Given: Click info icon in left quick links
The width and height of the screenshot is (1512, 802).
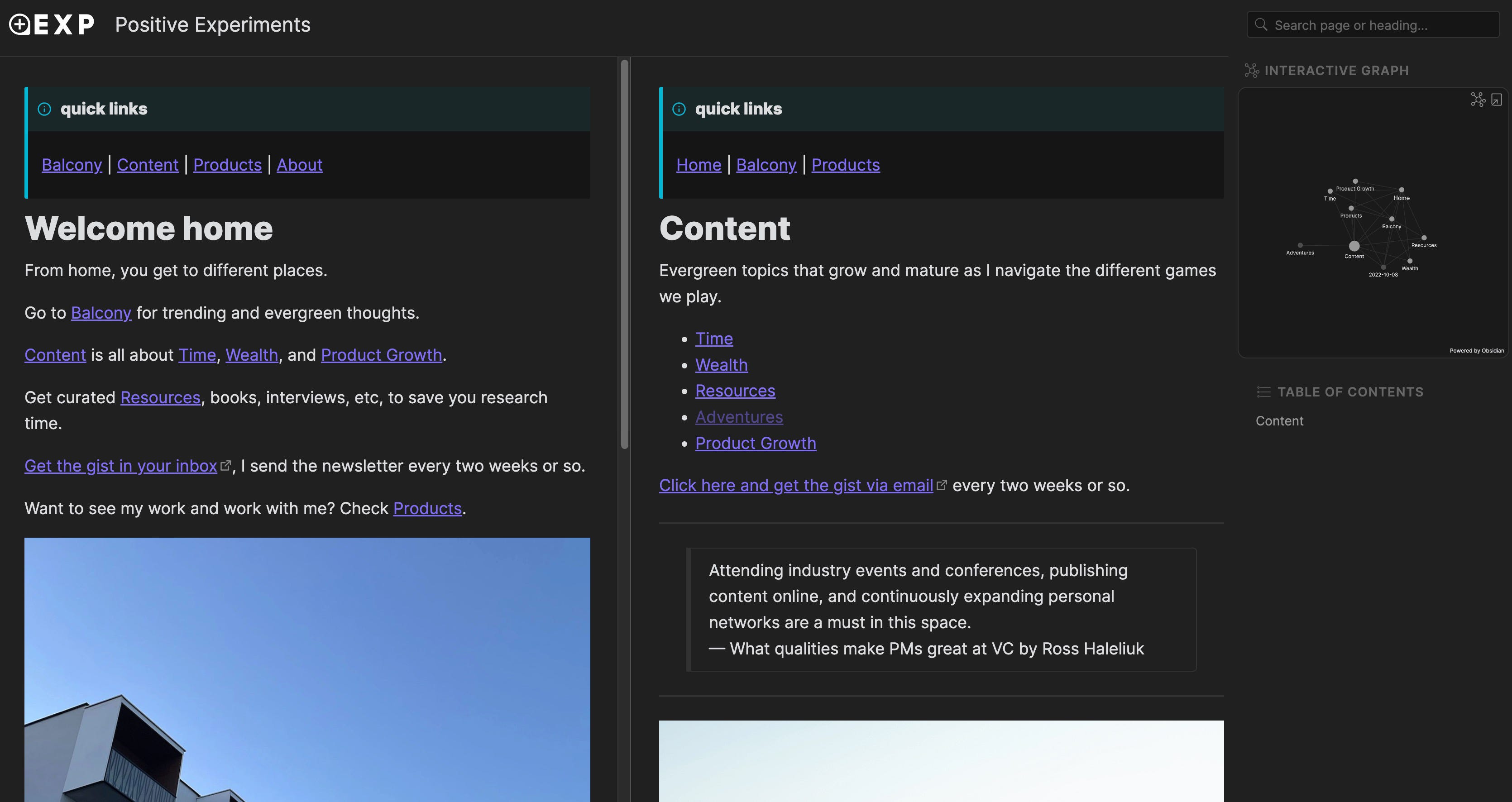Looking at the screenshot, I should pyautogui.click(x=45, y=109).
